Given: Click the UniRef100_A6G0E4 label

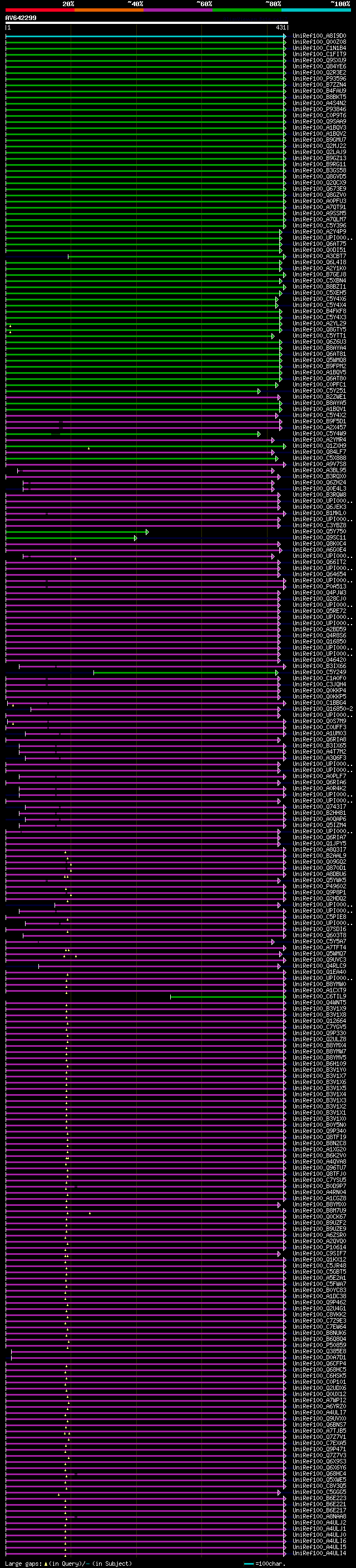Looking at the screenshot, I should pyautogui.click(x=319, y=550).
